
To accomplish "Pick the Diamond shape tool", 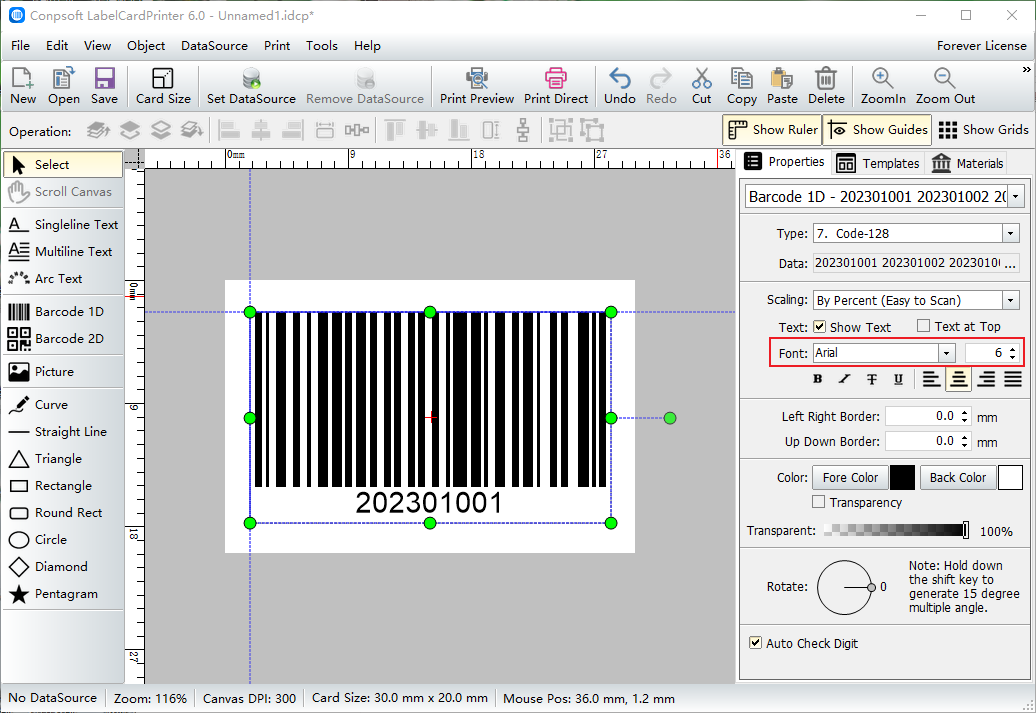I will coord(63,567).
